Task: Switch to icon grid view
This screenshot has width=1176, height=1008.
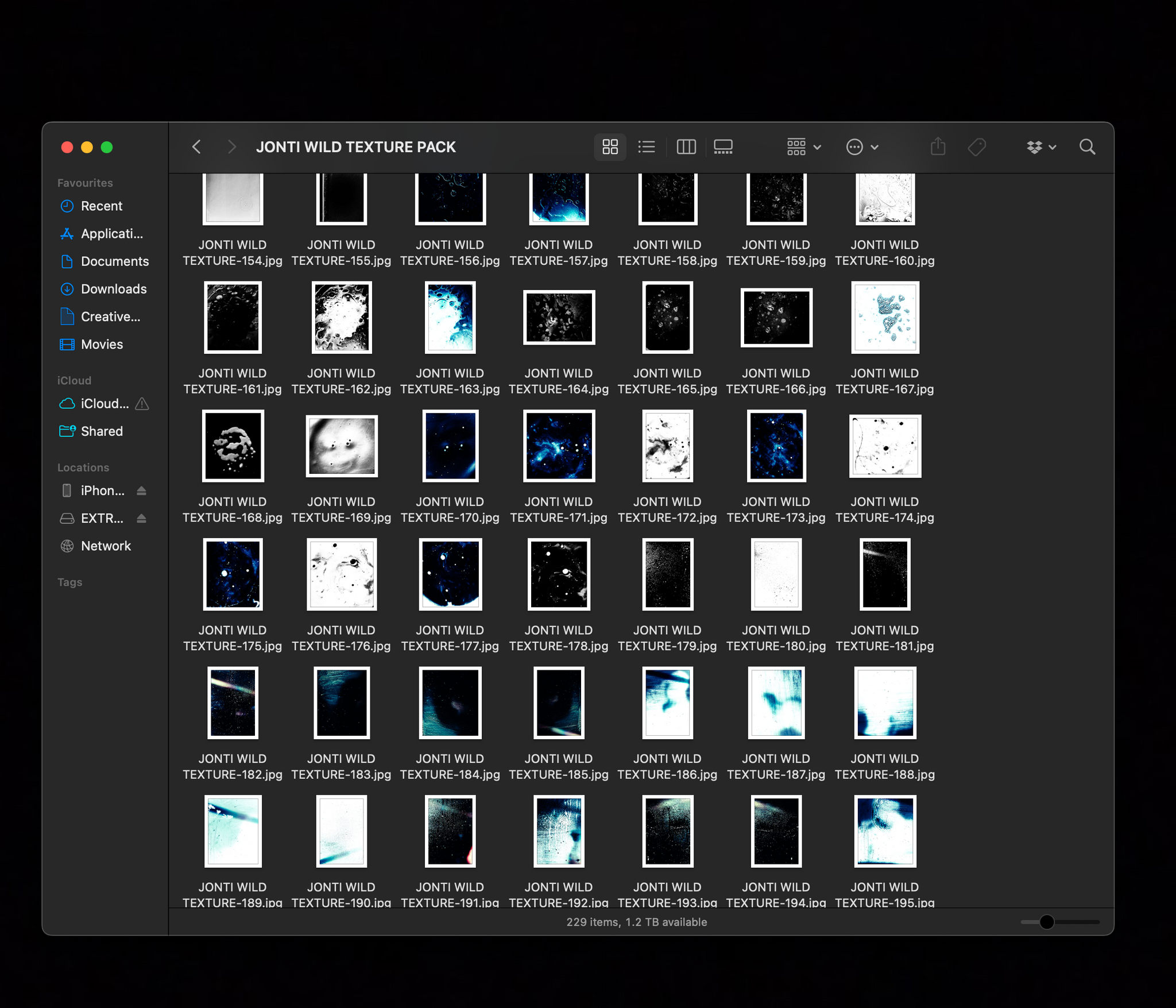Action: click(610, 147)
